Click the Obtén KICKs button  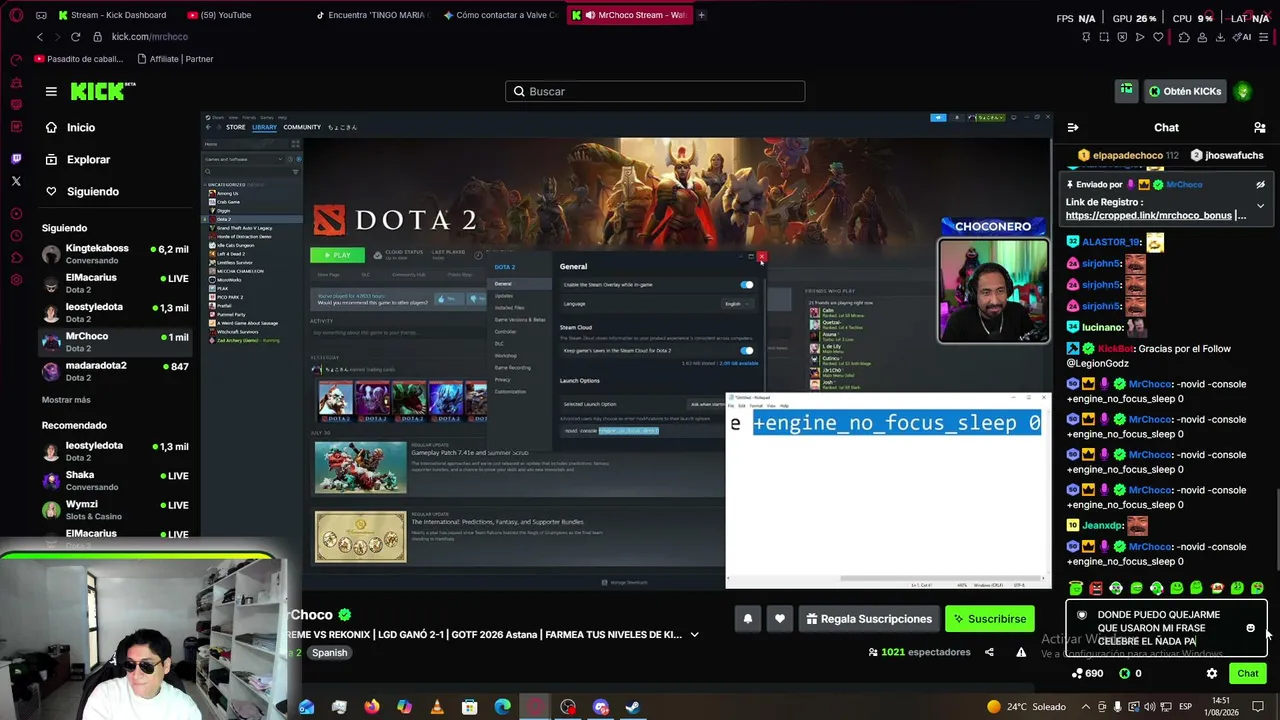(x=1185, y=91)
